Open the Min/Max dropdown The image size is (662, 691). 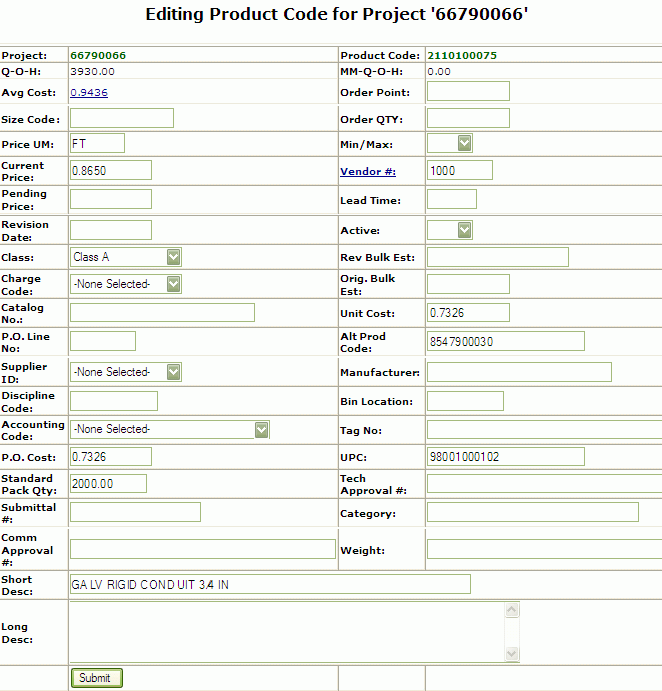[x=449, y=144]
